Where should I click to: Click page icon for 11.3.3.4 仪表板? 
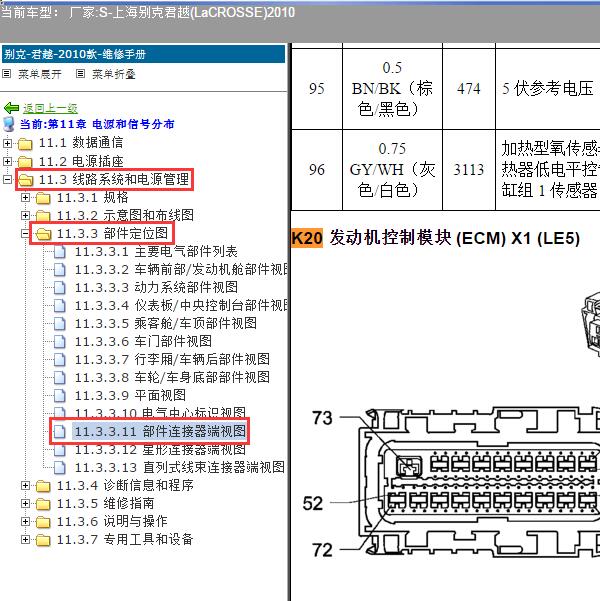coord(59,305)
